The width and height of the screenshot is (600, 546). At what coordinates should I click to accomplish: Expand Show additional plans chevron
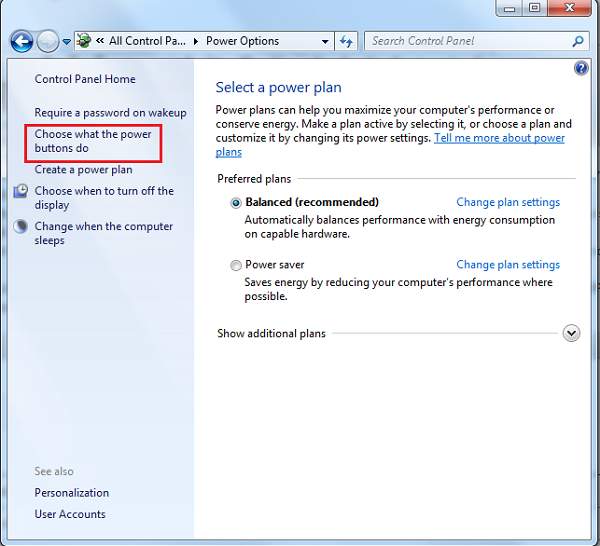click(571, 333)
